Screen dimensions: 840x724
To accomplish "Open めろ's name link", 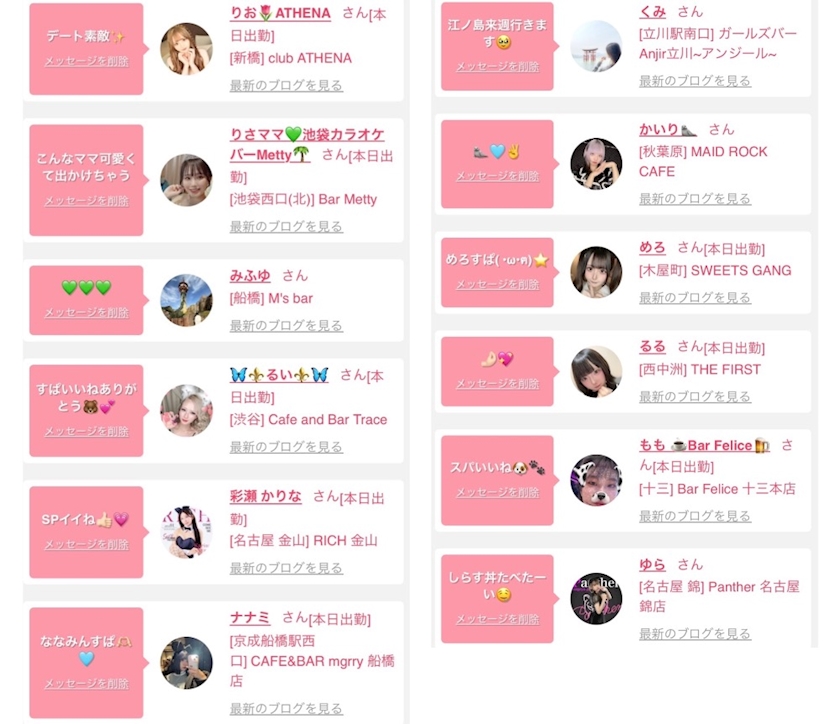I will (x=652, y=248).
